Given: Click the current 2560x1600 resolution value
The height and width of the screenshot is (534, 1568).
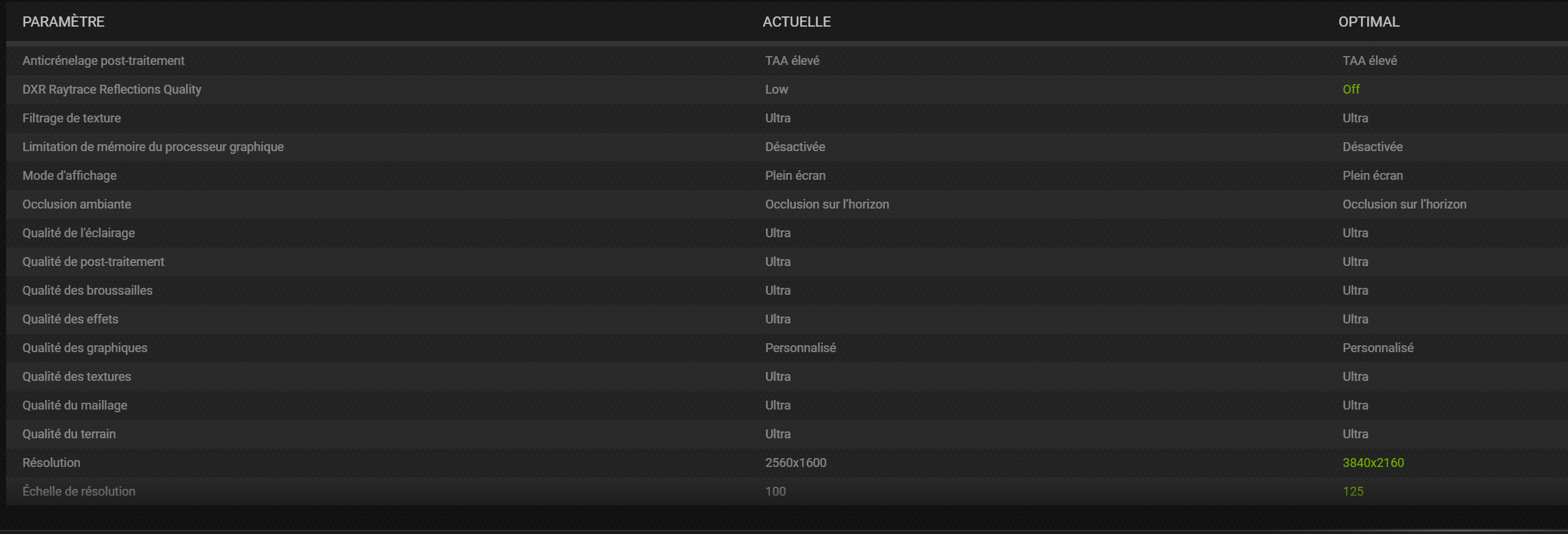Looking at the screenshot, I should pyautogui.click(x=796, y=463).
